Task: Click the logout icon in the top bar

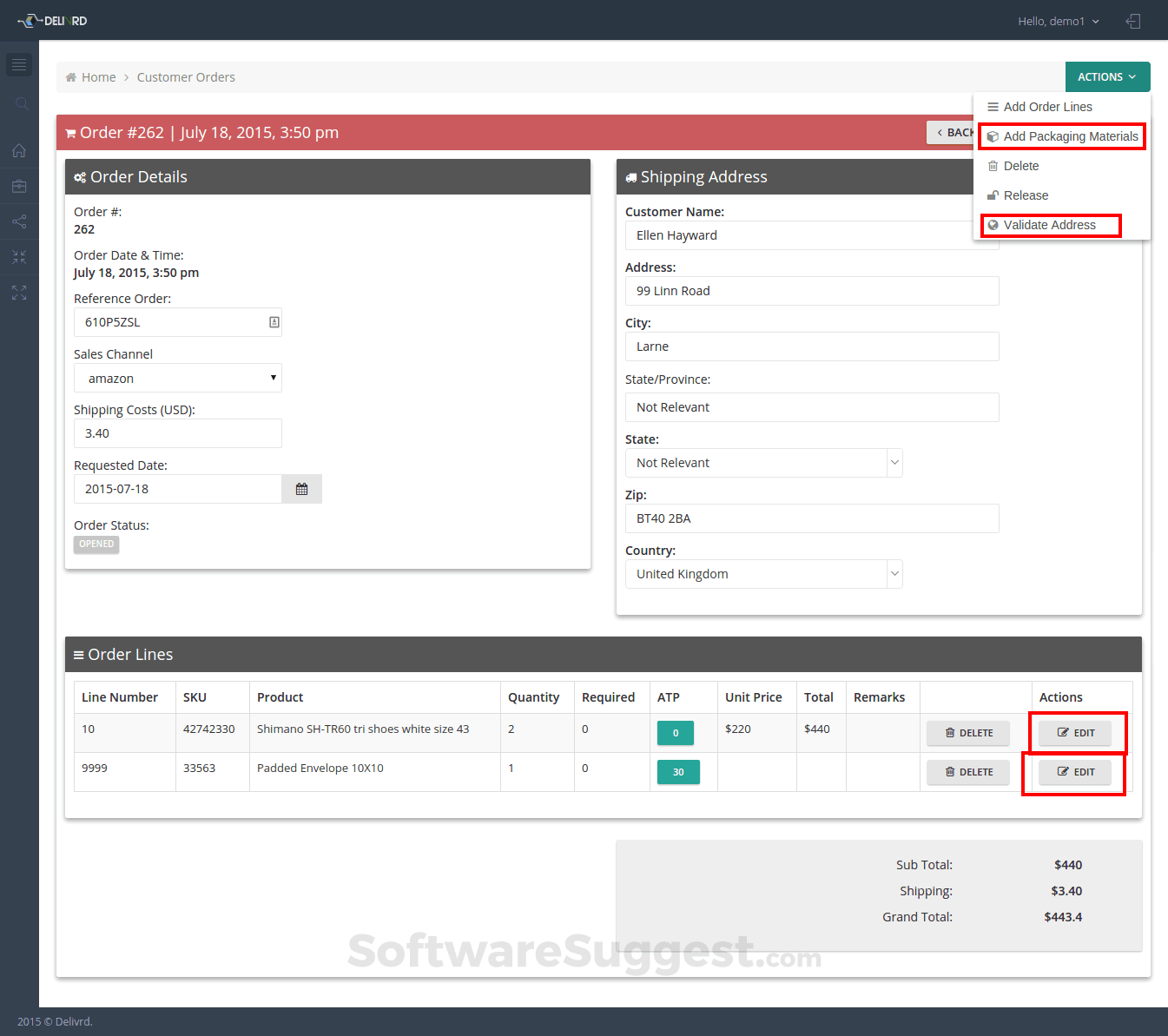Action: pos(1133,21)
